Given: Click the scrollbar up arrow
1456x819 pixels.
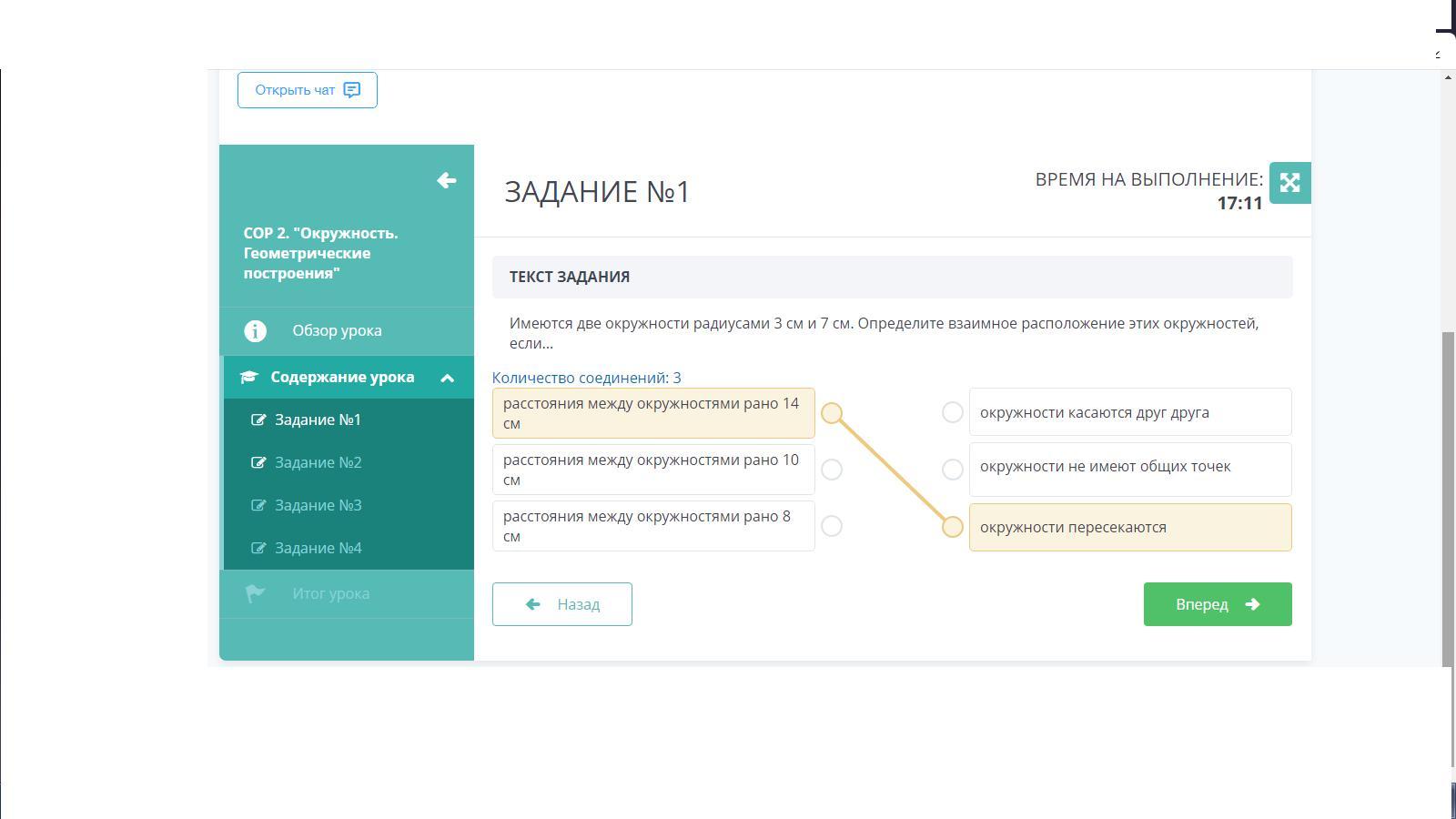Looking at the screenshot, I should click(1448, 77).
